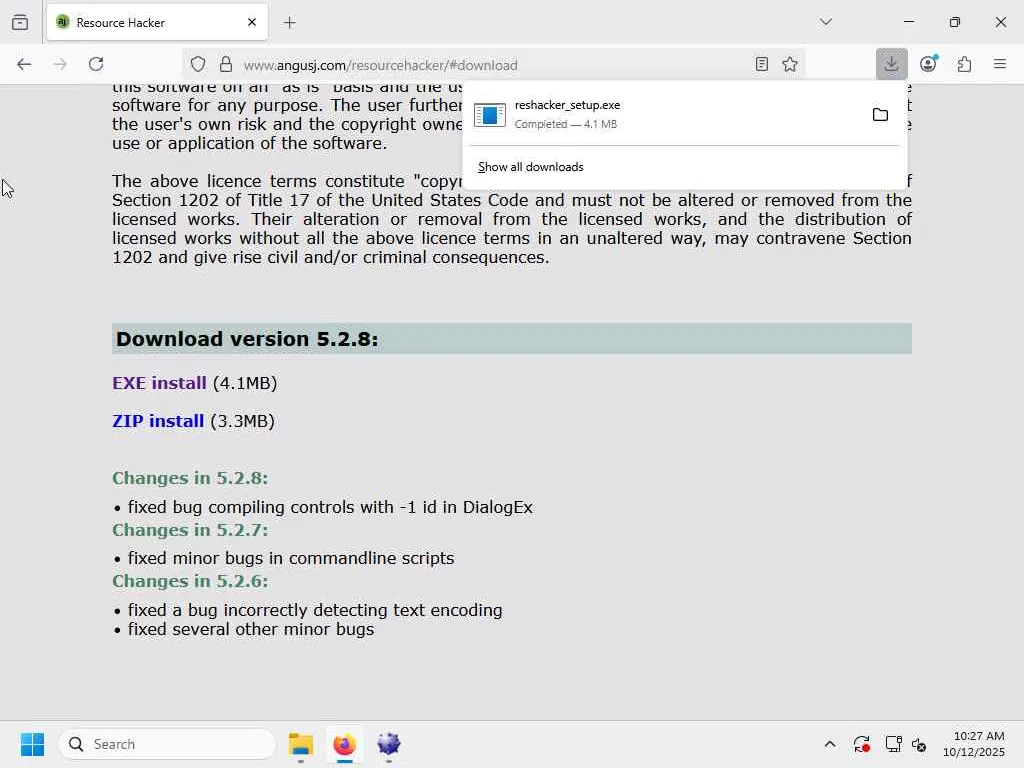Reload the current page
This screenshot has width=1024, height=768.
pos(96,64)
